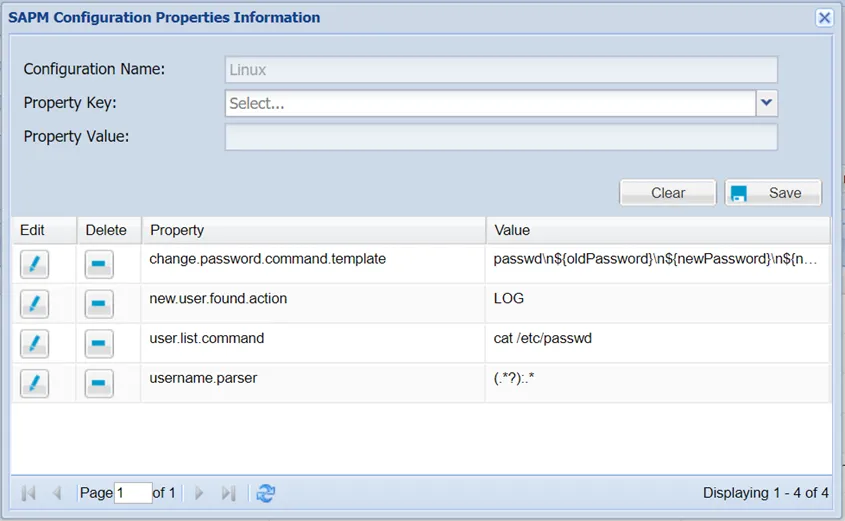Viewport: 845px width, 521px height.
Task: Click the LOG value cell
Action: pos(657,304)
